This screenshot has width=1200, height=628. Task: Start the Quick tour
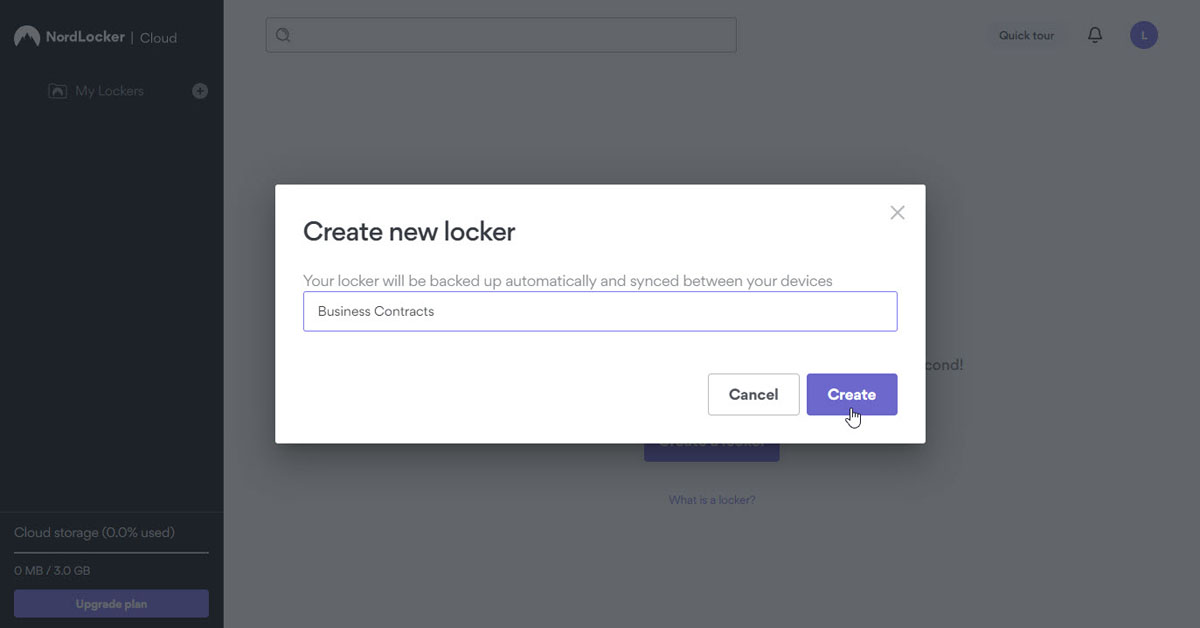click(x=1026, y=35)
